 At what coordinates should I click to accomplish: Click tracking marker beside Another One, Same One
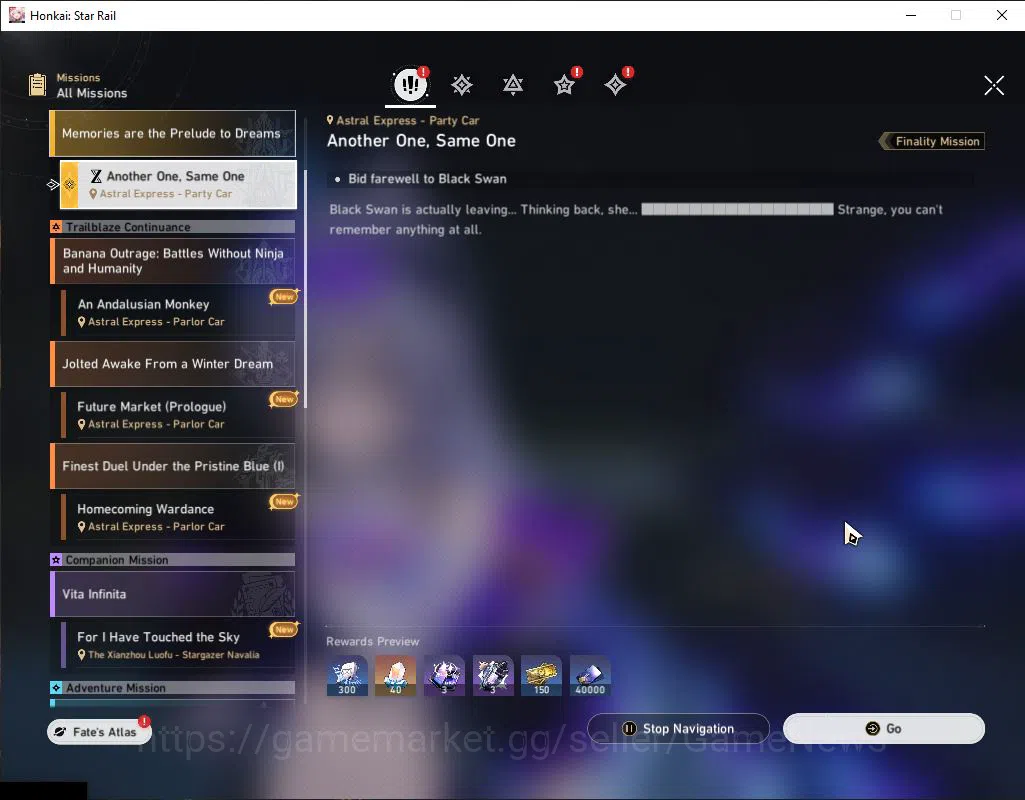(x=53, y=184)
